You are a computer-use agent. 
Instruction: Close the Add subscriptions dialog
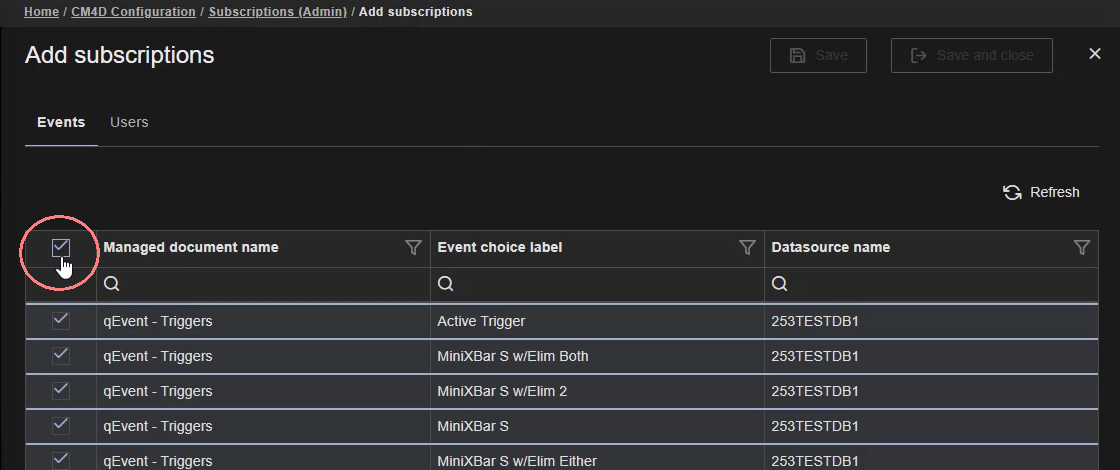(1095, 54)
